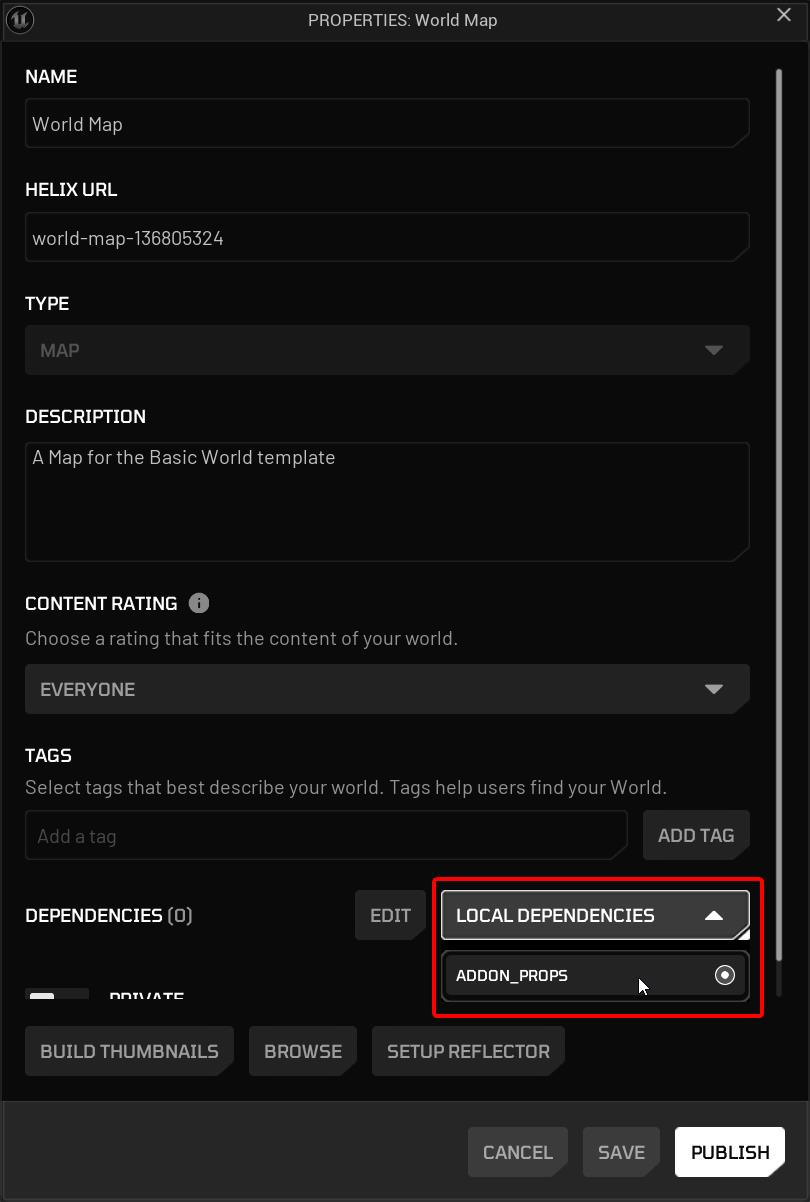This screenshot has width=810, height=1202.
Task: Click the Content Rating info icon
Action: click(x=199, y=603)
